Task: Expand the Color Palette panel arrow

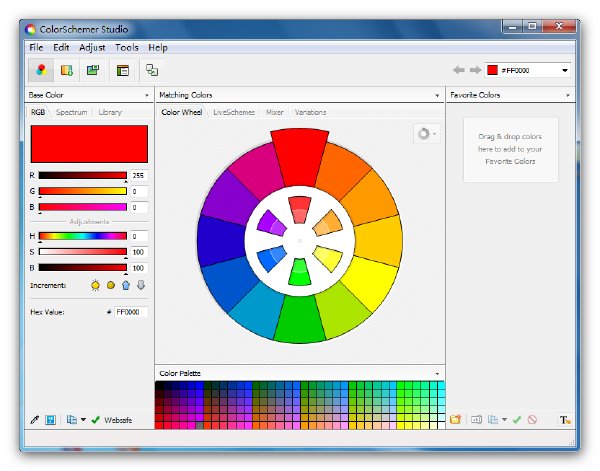Action: [x=437, y=373]
